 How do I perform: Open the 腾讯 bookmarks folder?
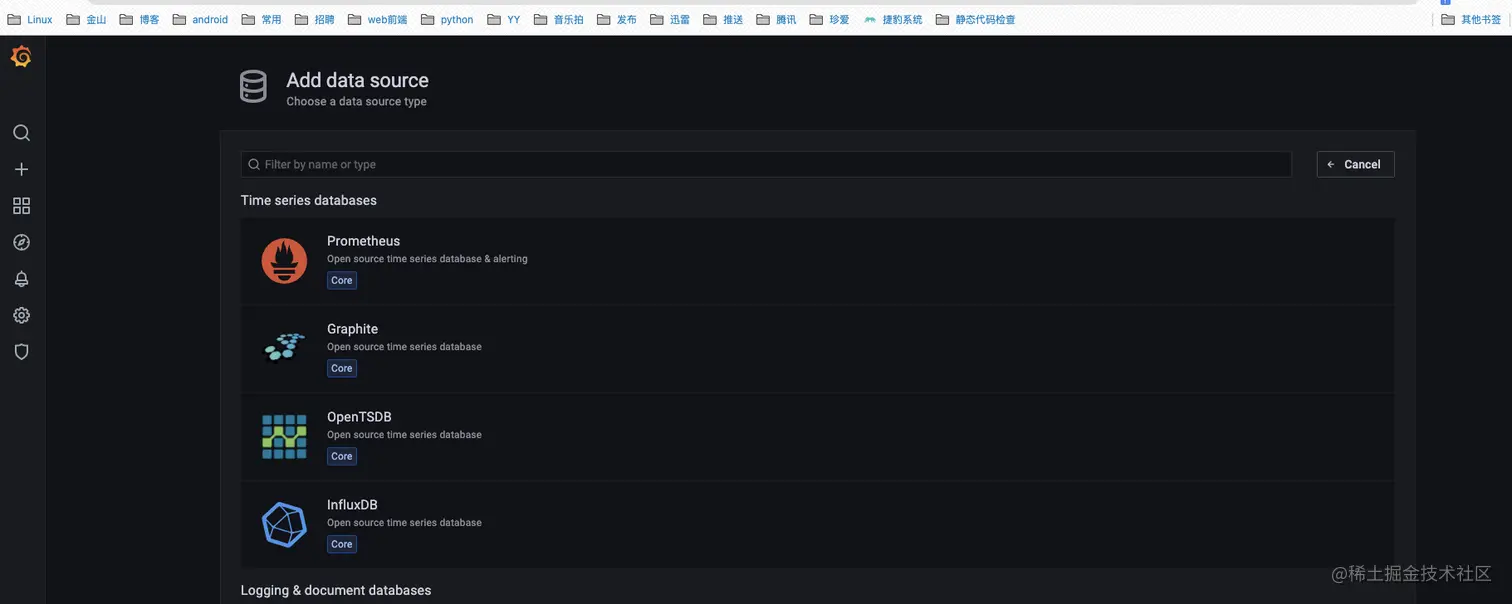coord(776,19)
